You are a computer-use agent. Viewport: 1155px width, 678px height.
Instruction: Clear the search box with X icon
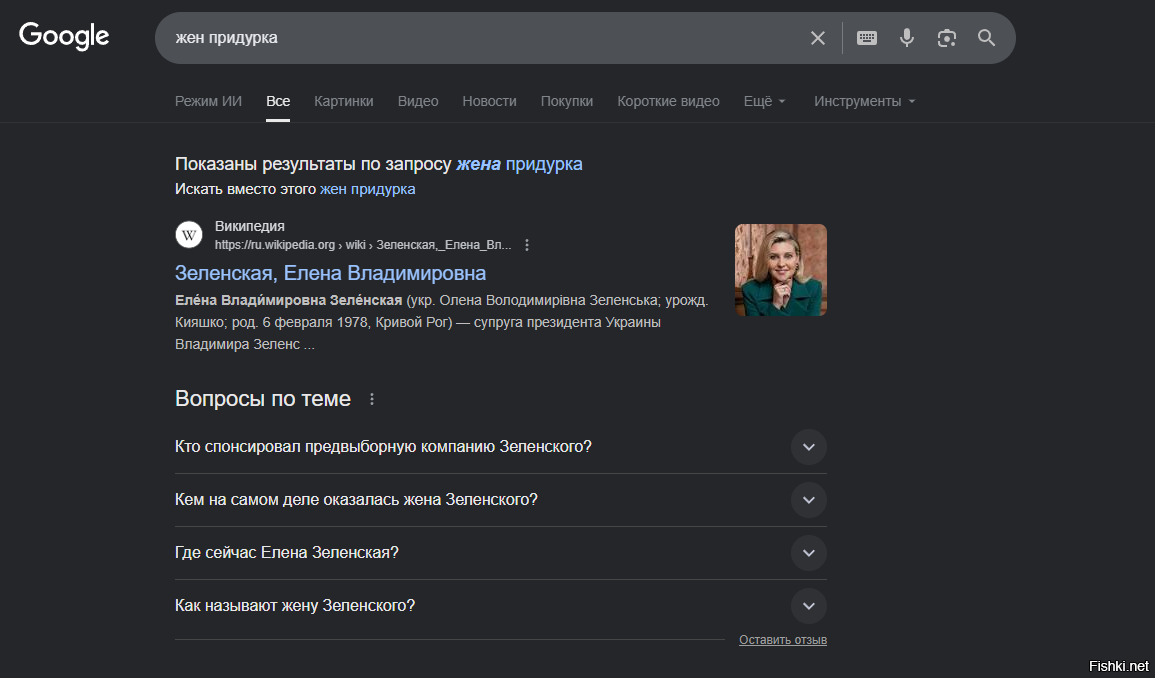817,38
